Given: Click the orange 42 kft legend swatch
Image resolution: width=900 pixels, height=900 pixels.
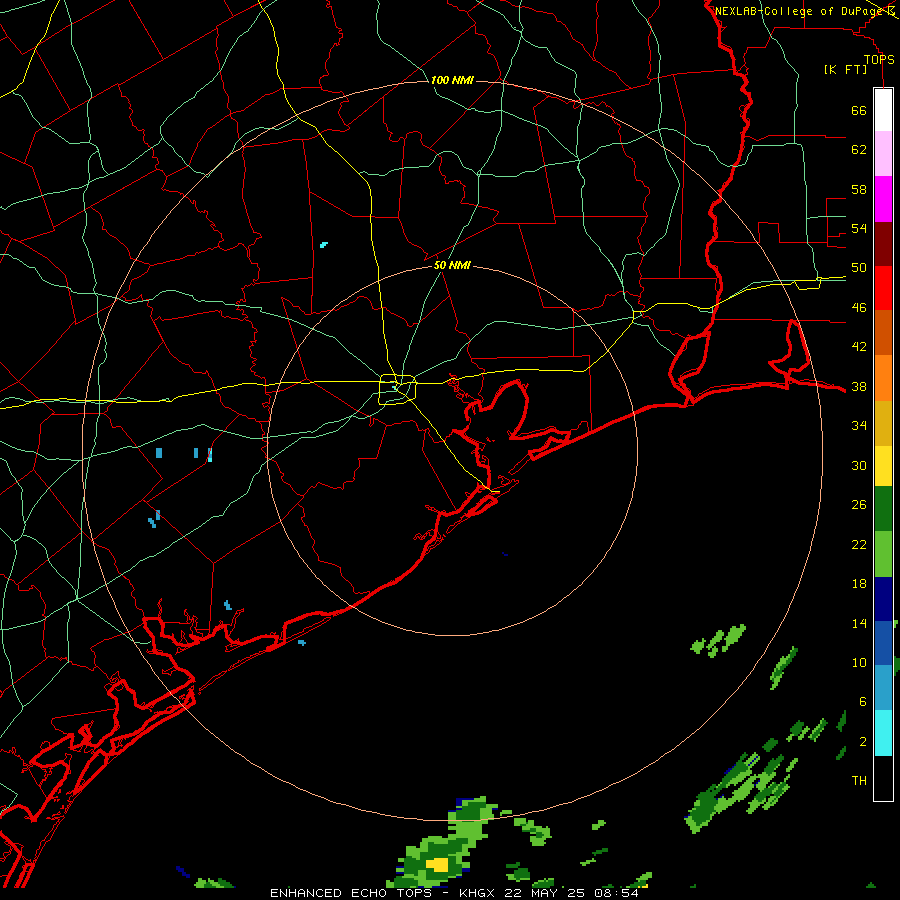Looking at the screenshot, I should pyautogui.click(x=883, y=378).
